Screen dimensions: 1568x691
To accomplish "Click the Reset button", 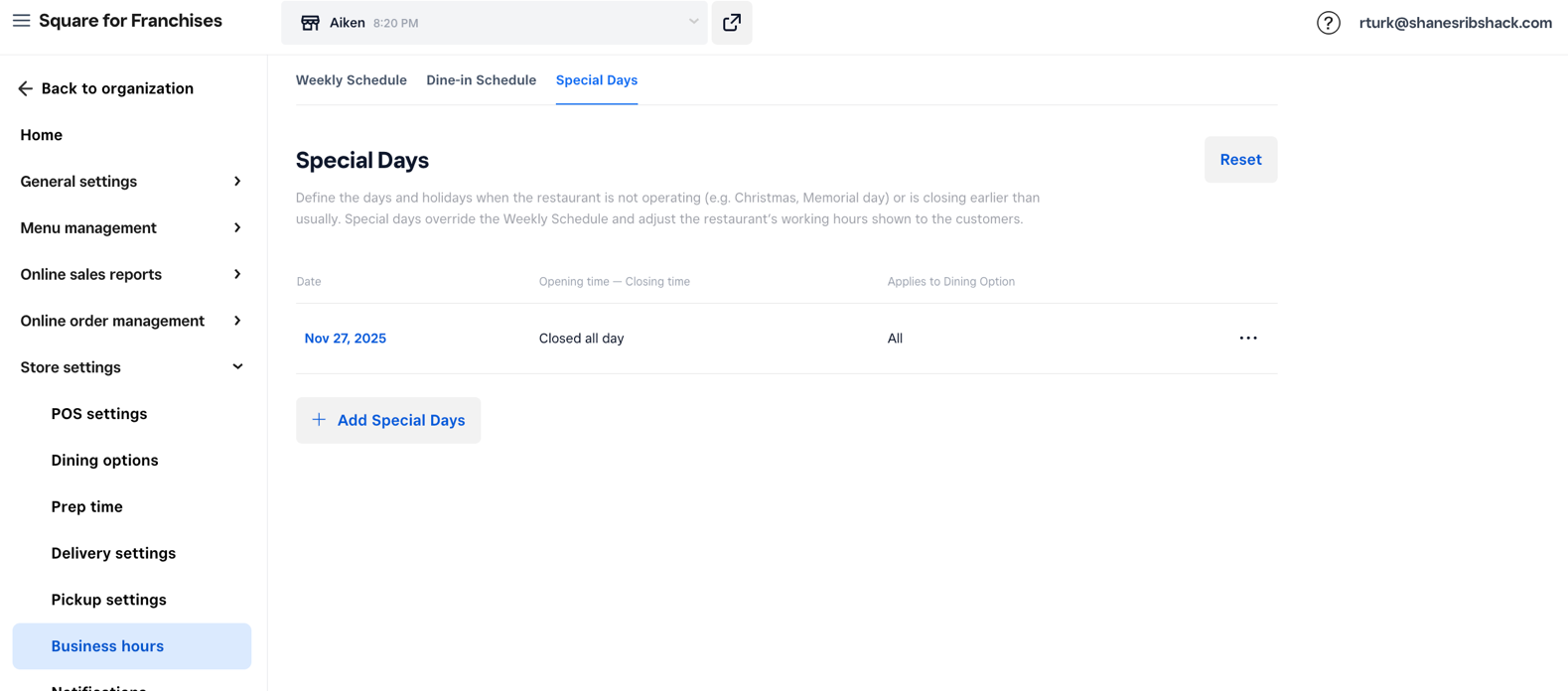I will [1240, 160].
